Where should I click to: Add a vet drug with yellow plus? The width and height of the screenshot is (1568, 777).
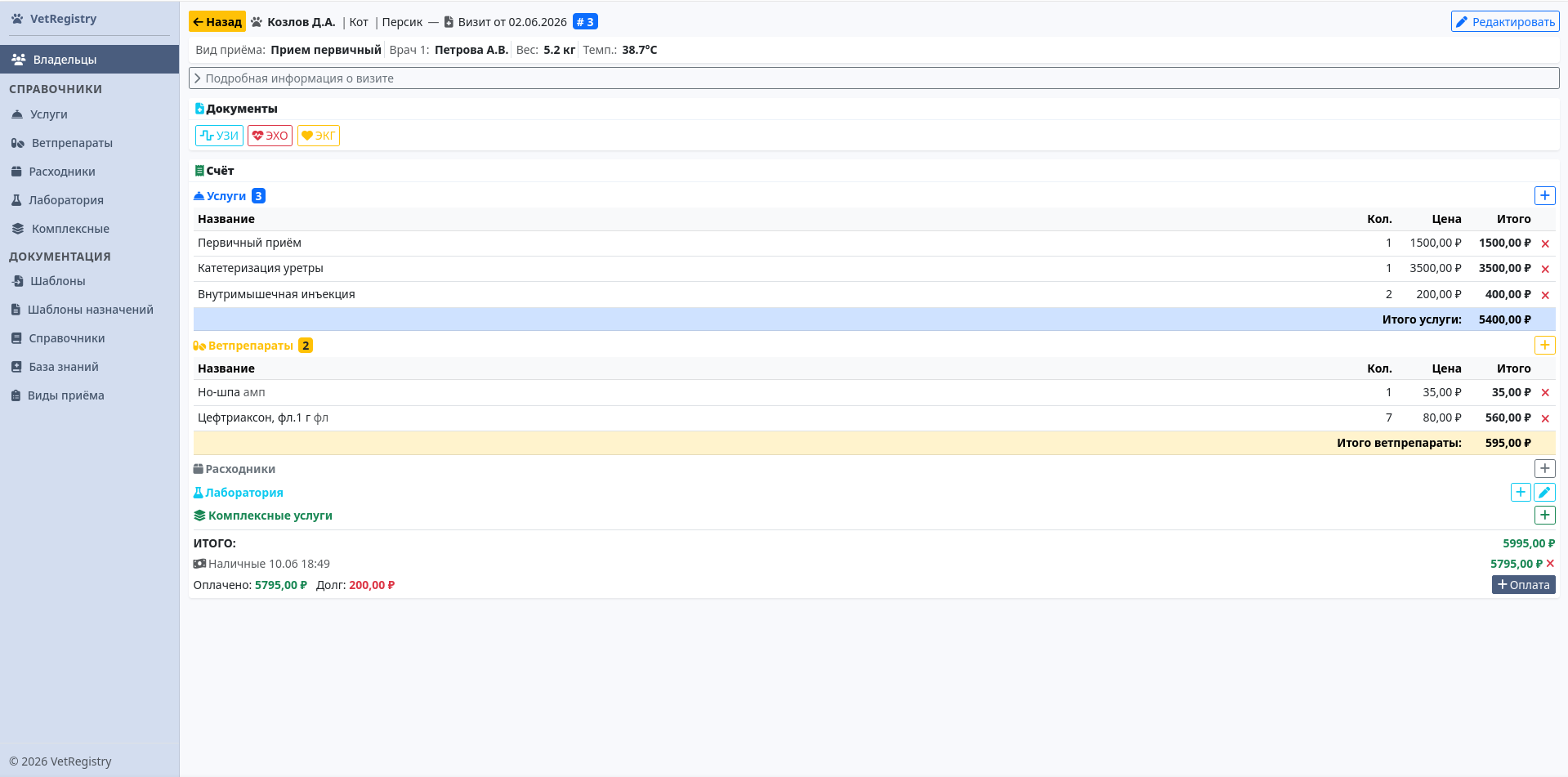[1544, 345]
